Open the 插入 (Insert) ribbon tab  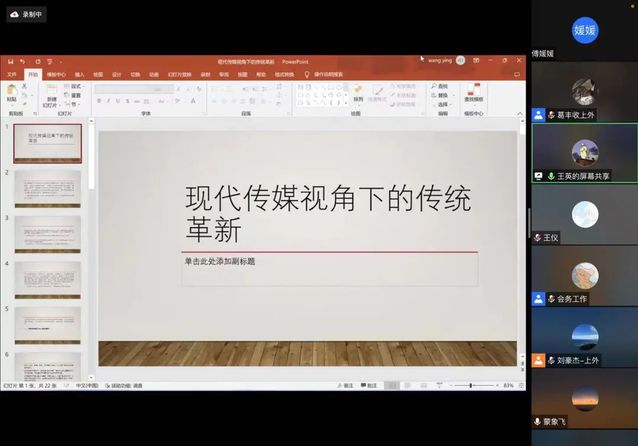point(79,74)
